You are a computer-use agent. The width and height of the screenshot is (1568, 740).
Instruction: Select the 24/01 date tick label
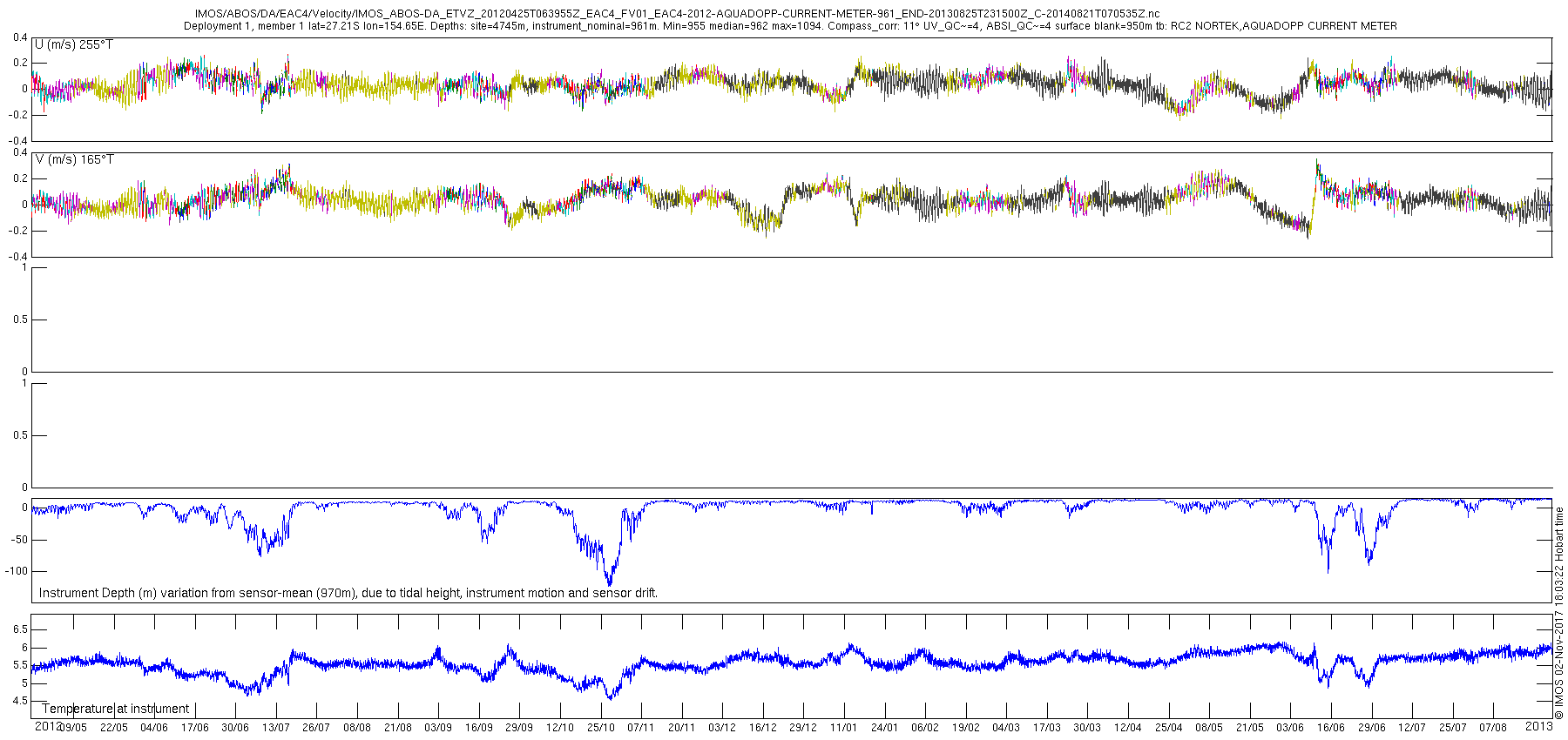point(885,728)
